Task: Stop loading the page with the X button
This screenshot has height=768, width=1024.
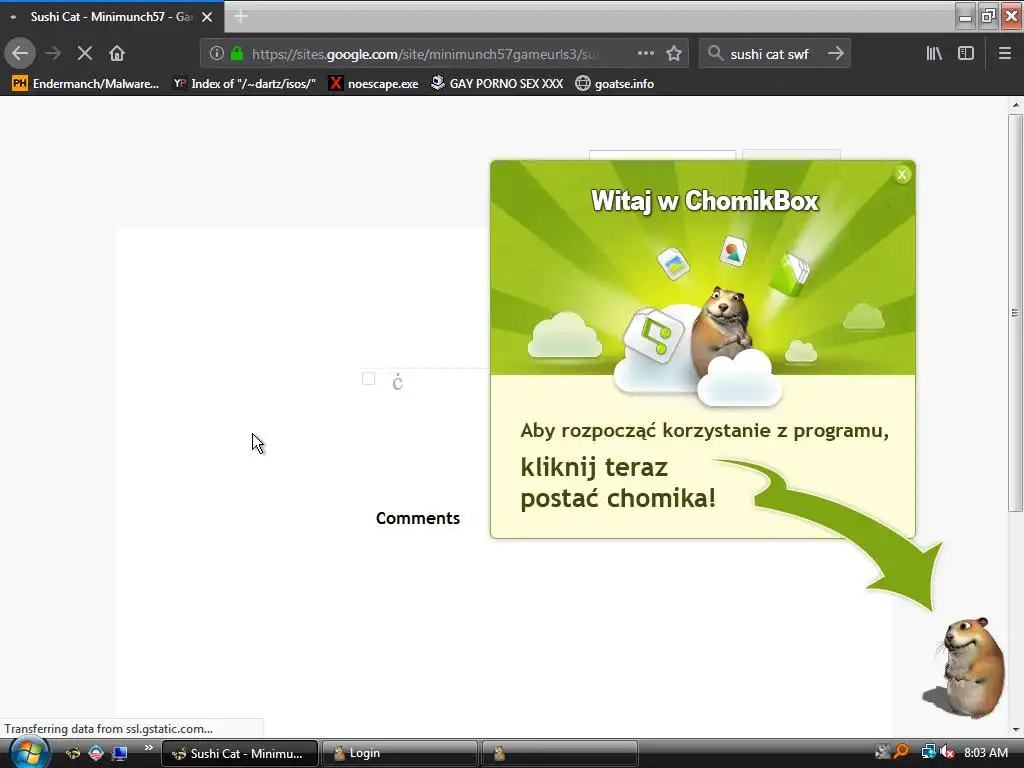Action: pos(85,54)
